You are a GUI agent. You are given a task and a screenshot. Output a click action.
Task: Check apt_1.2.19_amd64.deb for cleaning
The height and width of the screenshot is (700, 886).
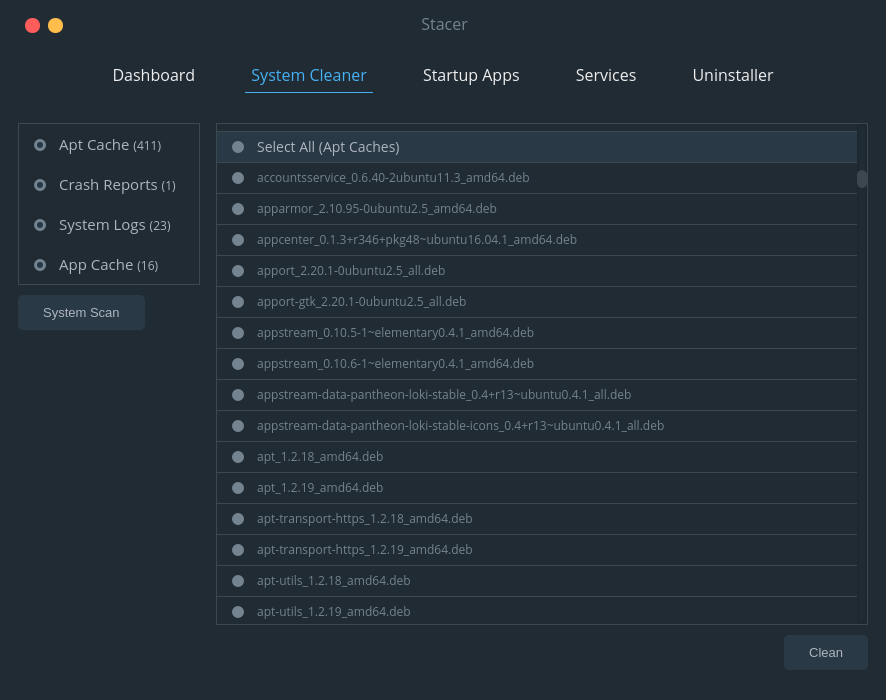coord(237,487)
